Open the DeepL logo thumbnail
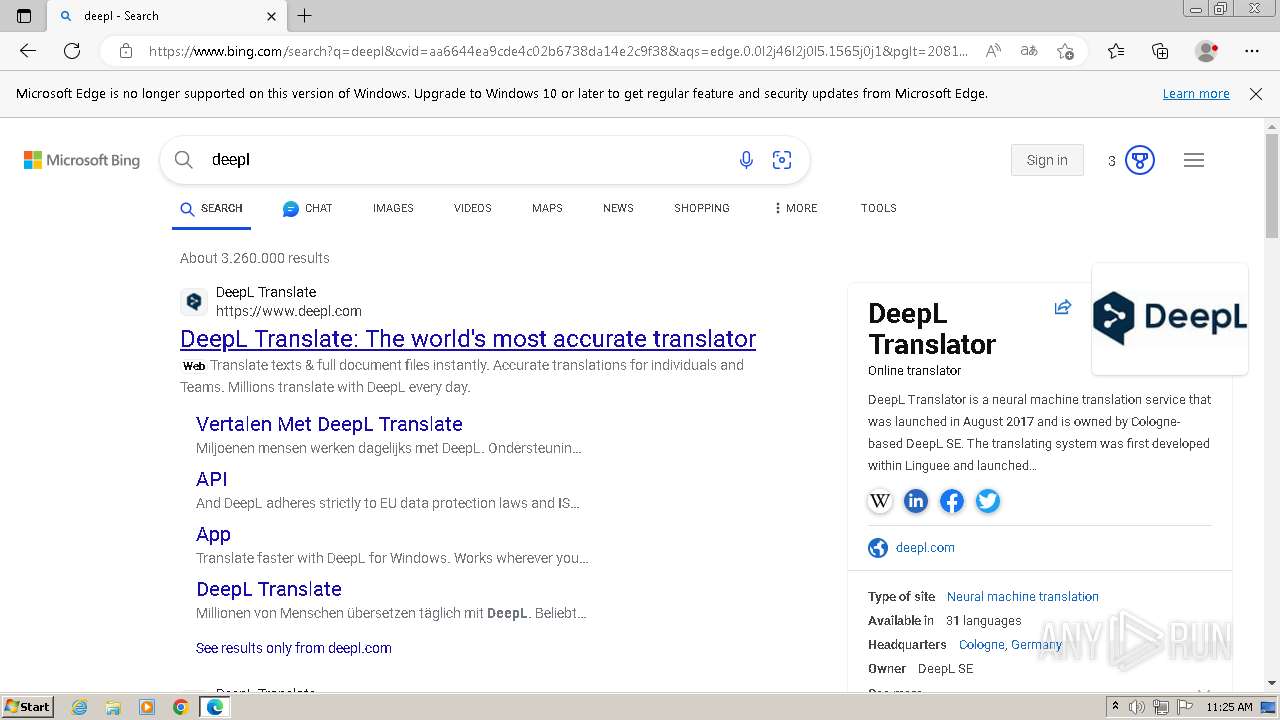The image size is (1280, 720). 1170,319
